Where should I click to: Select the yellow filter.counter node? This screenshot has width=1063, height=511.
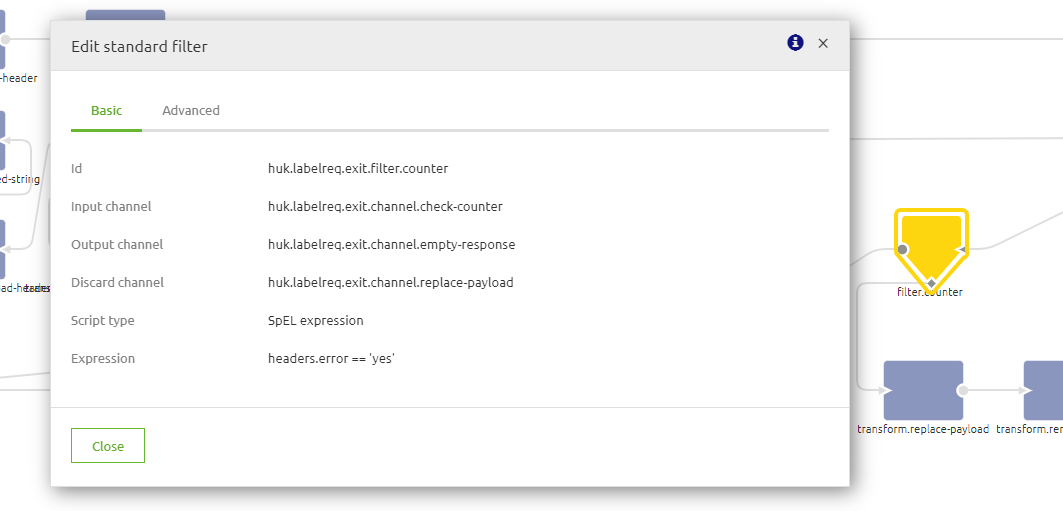point(931,238)
